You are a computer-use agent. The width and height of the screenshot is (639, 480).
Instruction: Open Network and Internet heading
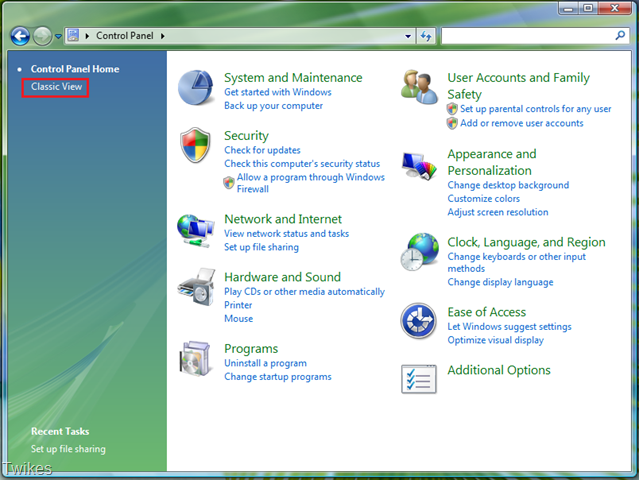[x=283, y=219]
